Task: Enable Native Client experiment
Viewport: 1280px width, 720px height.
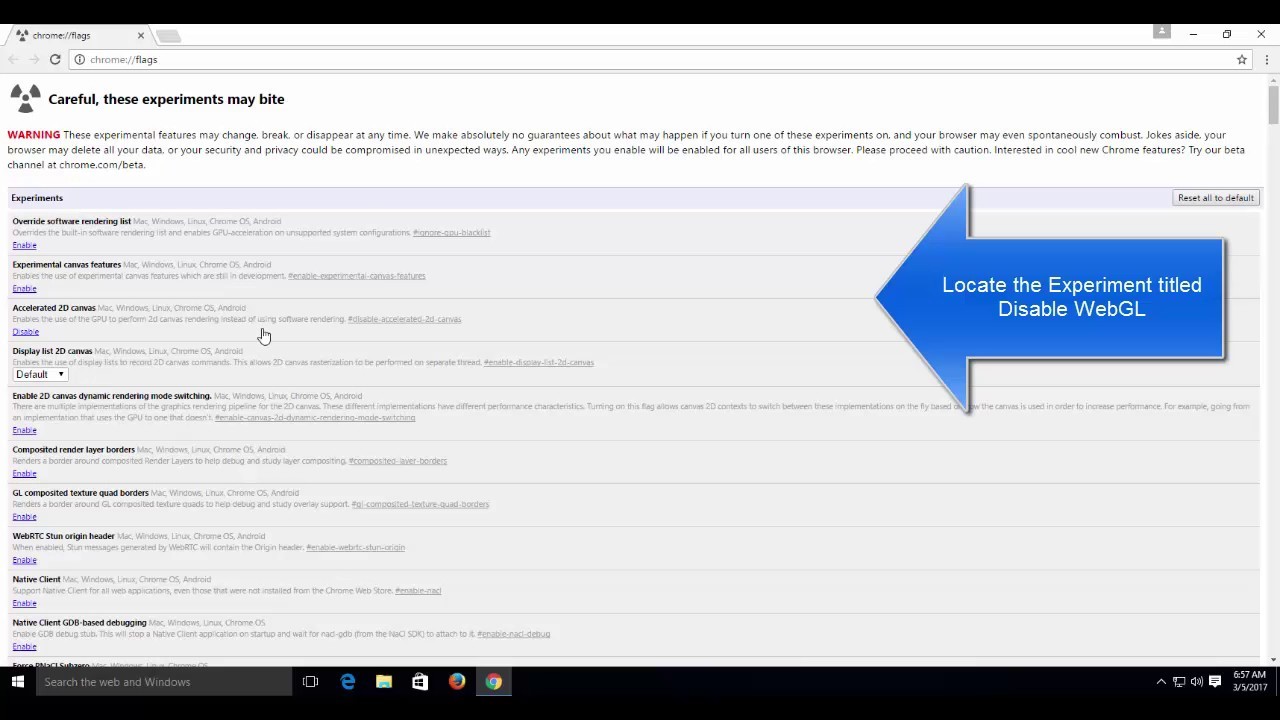Action: tap(24, 603)
